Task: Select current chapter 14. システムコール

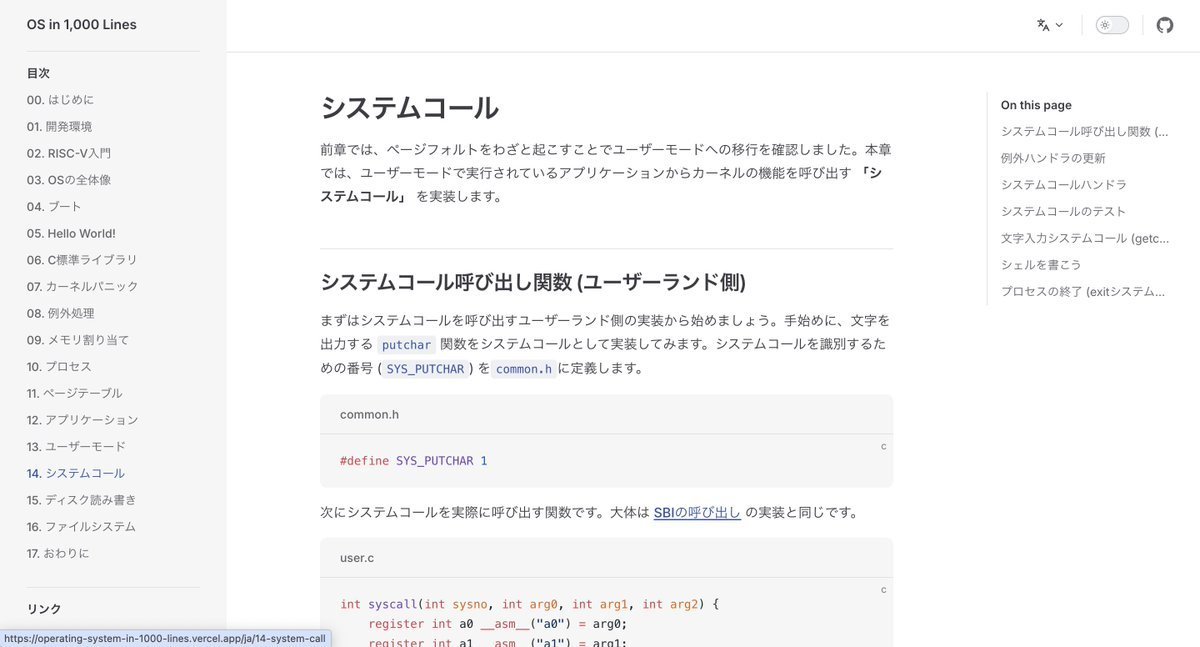Action: tap(76, 473)
